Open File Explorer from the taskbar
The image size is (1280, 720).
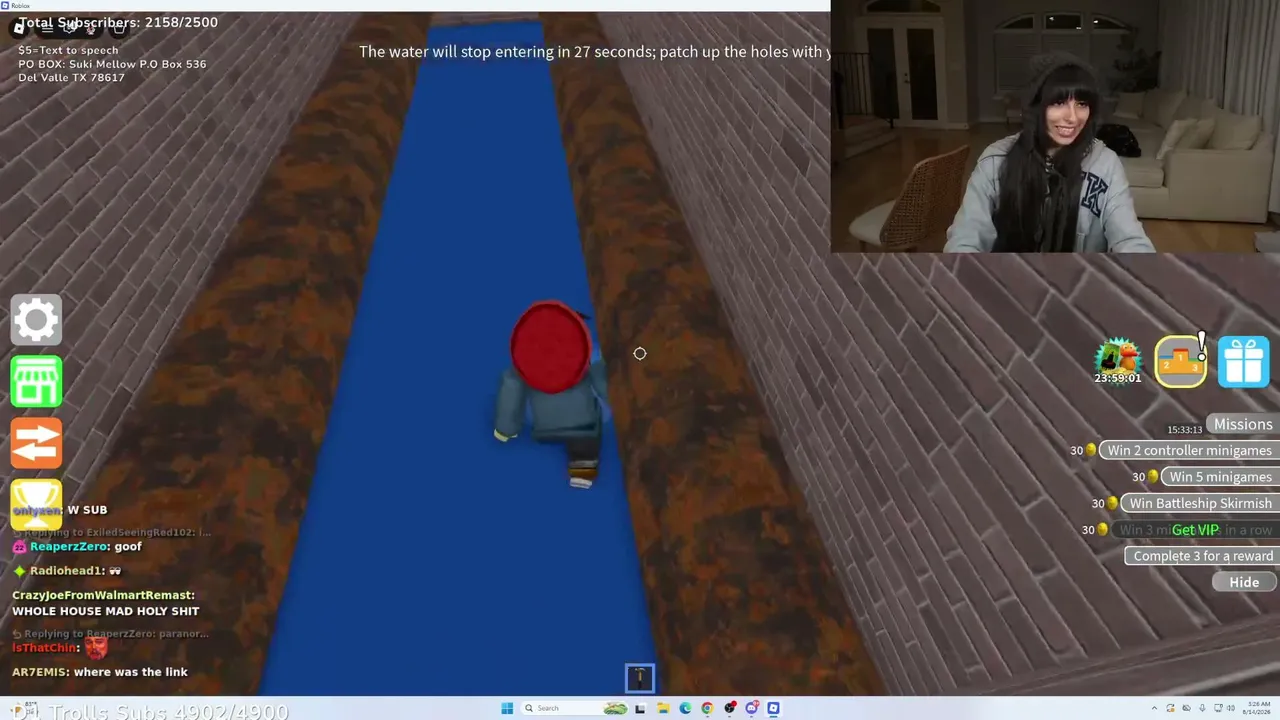click(x=663, y=708)
